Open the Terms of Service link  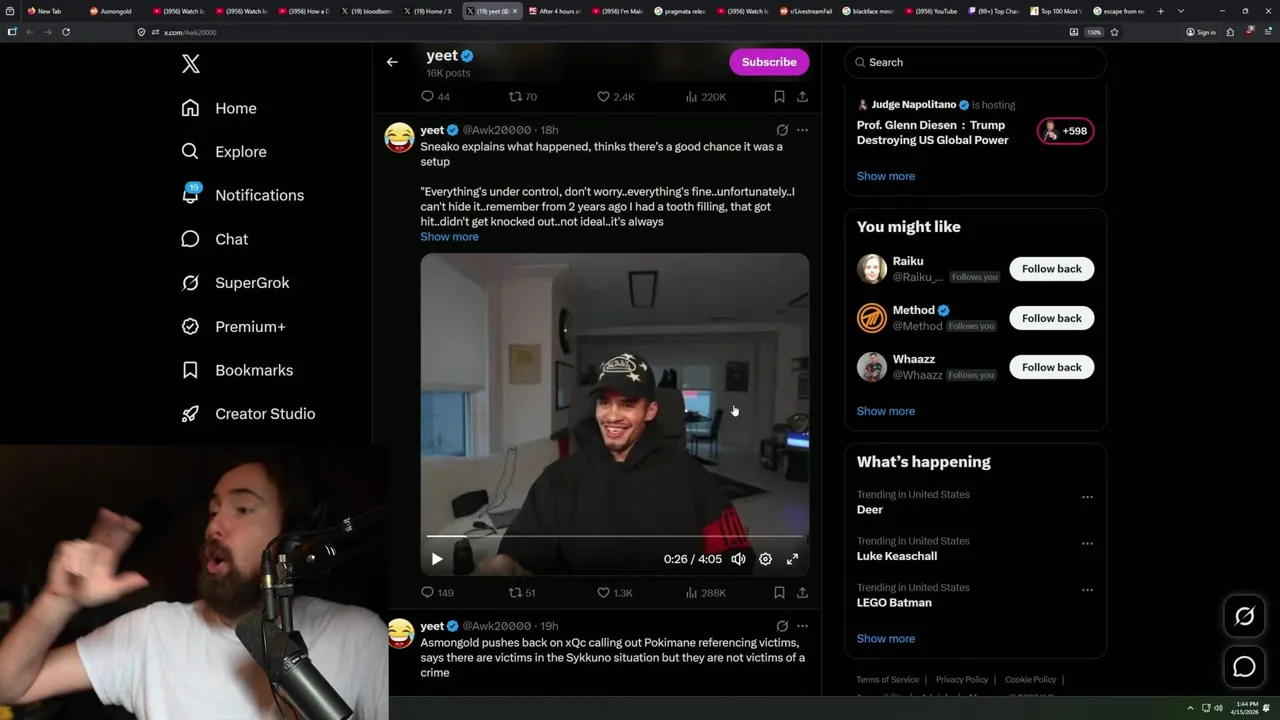[887, 680]
